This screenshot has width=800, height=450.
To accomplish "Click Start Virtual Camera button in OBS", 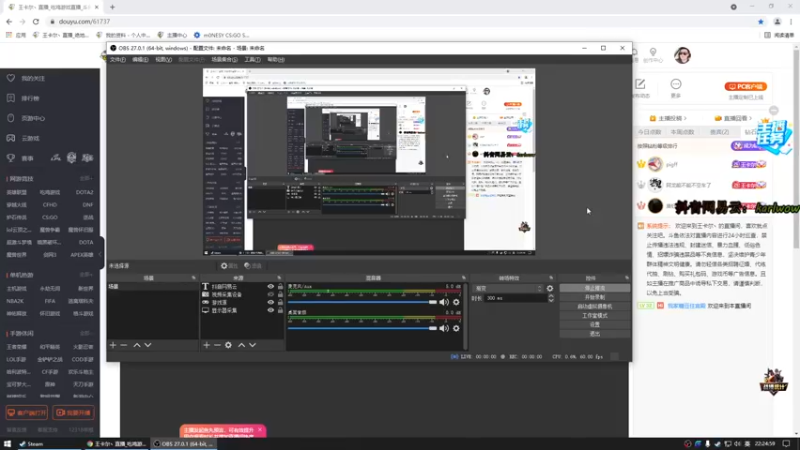I will [x=594, y=307].
